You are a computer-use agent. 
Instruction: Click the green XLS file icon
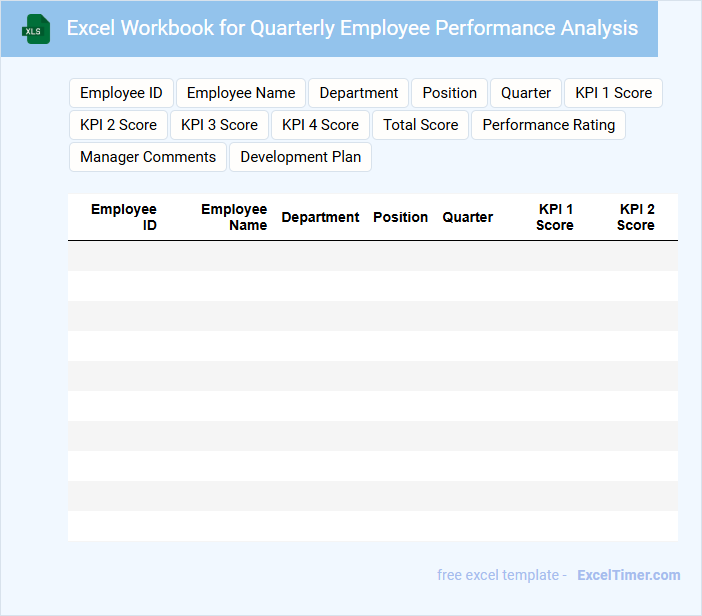[x=35, y=29]
